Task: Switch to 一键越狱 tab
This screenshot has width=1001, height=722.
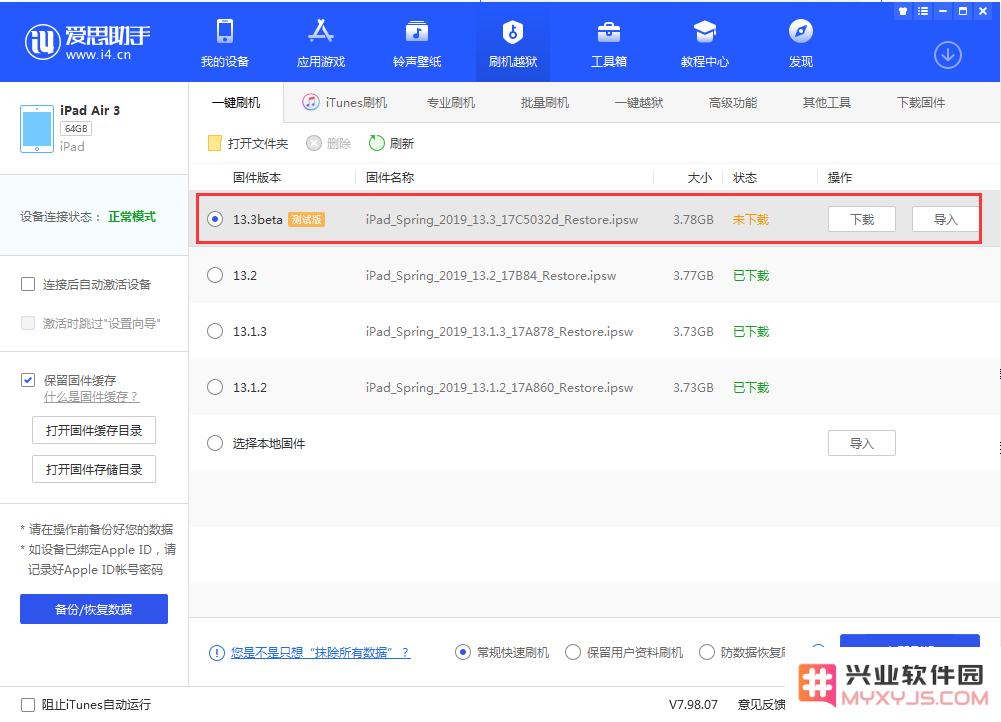Action: 639,103
